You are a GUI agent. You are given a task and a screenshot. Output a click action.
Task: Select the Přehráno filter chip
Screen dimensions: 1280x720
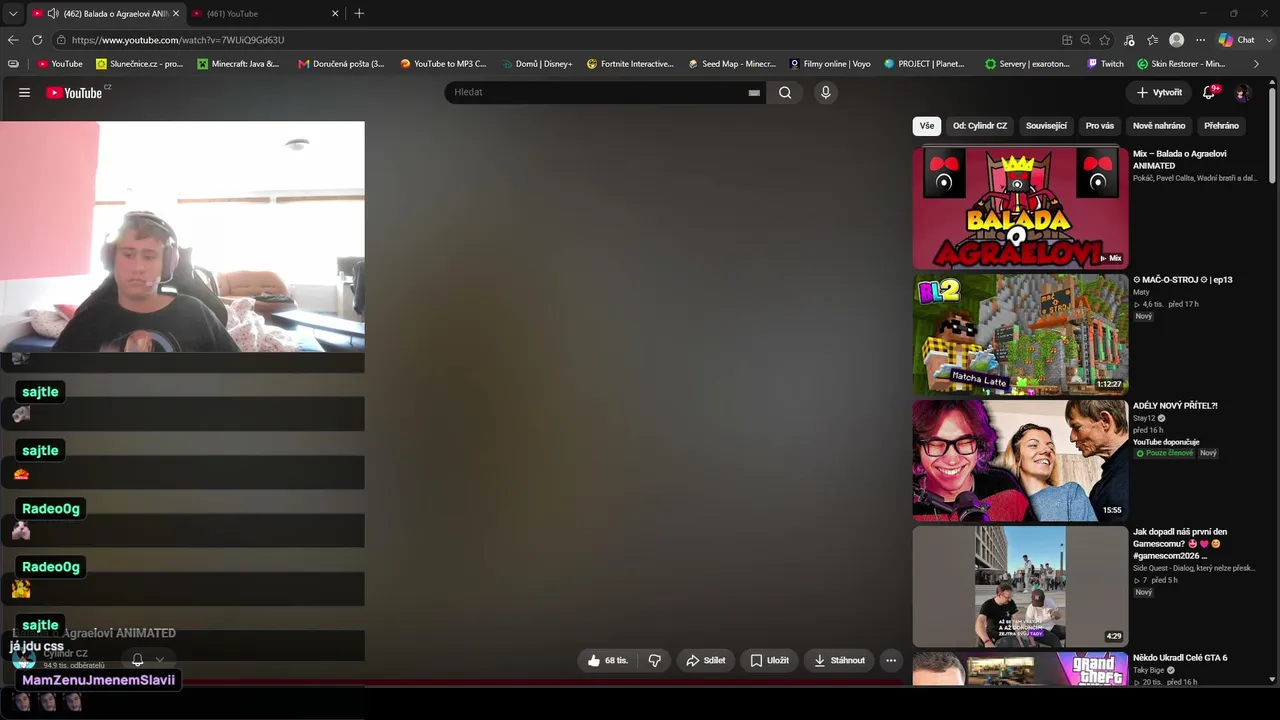[1221, 126]
